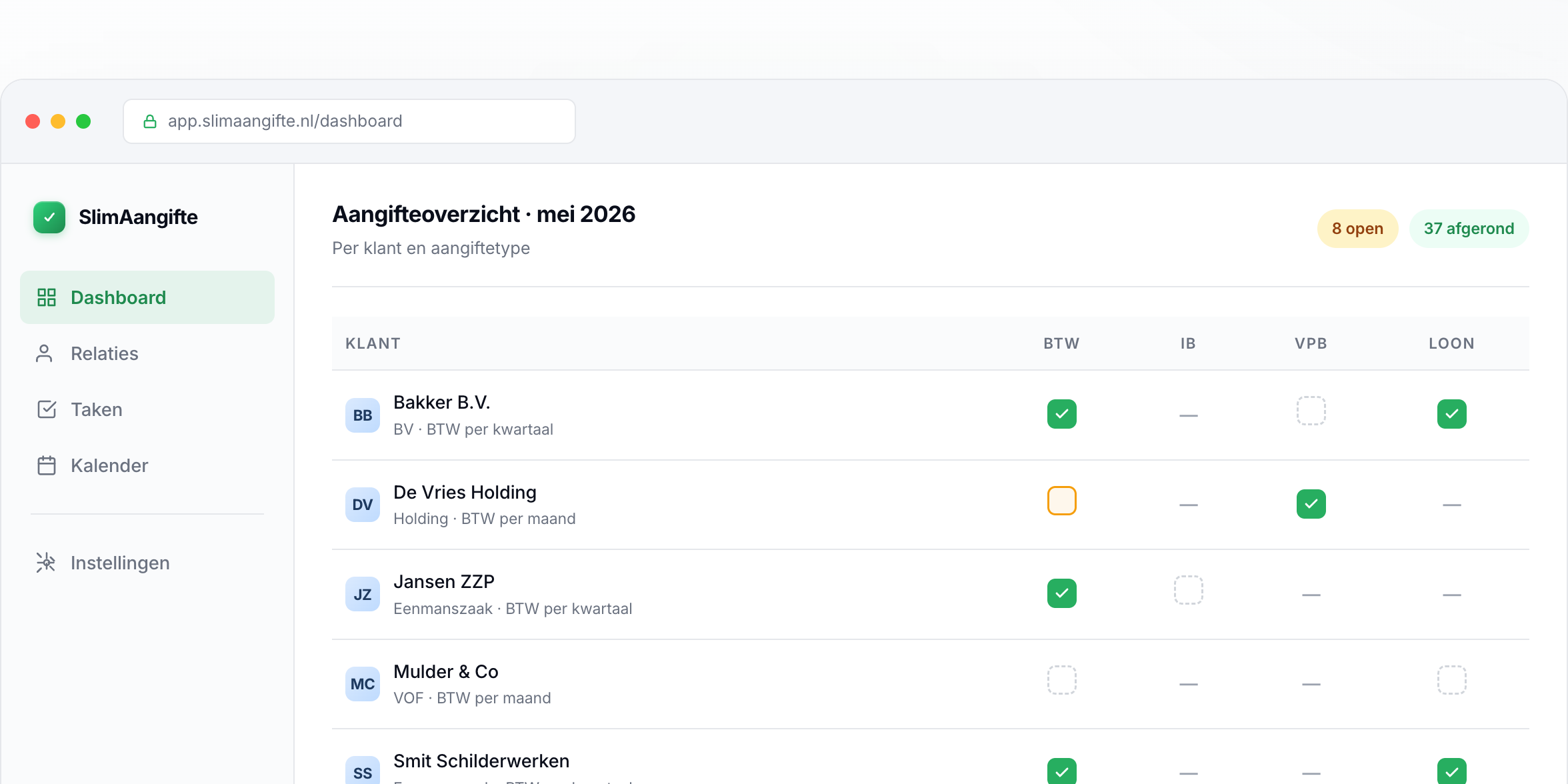Click 'BV · BTW per kwartaal' subtitle

[473, 429]
